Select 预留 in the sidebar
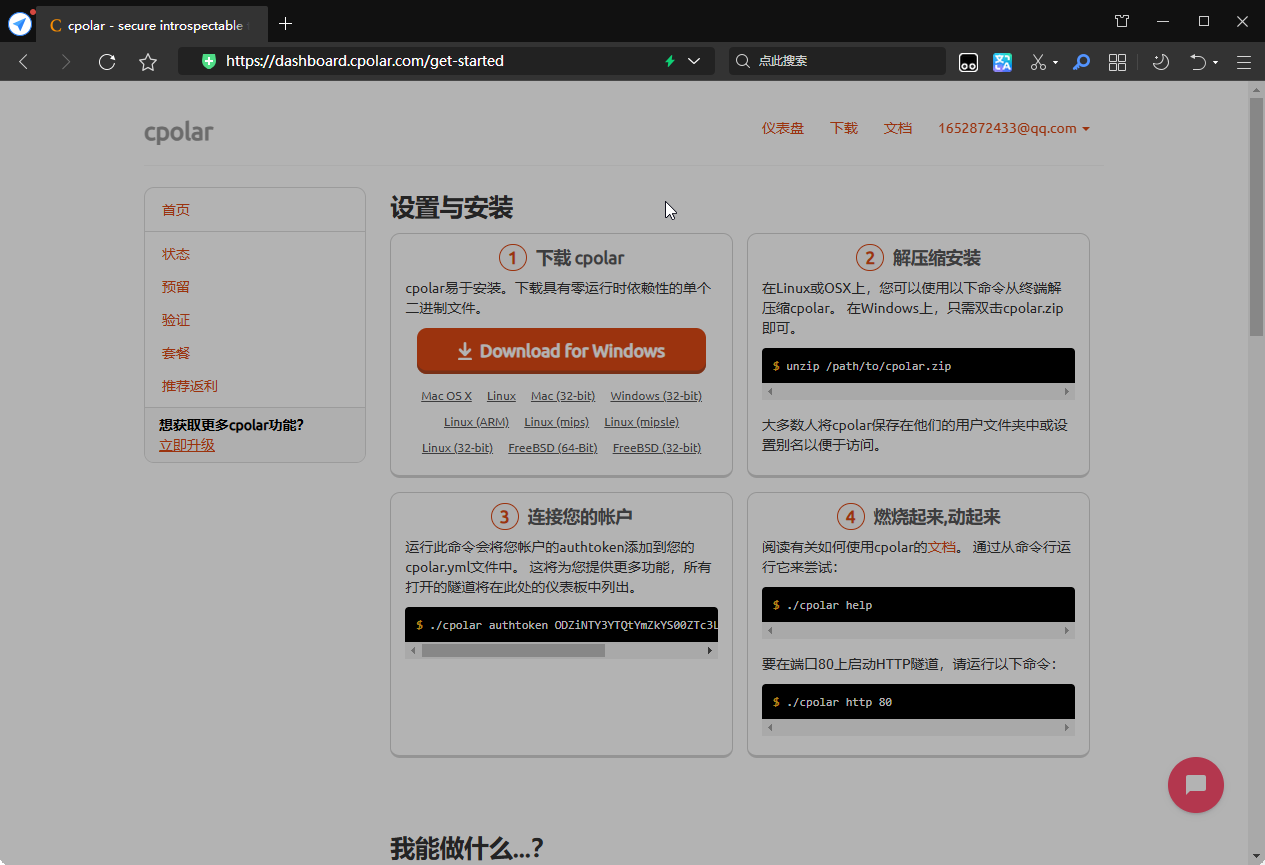The width and height of the screenshot is (1265, 865). [x=176, y=287]
